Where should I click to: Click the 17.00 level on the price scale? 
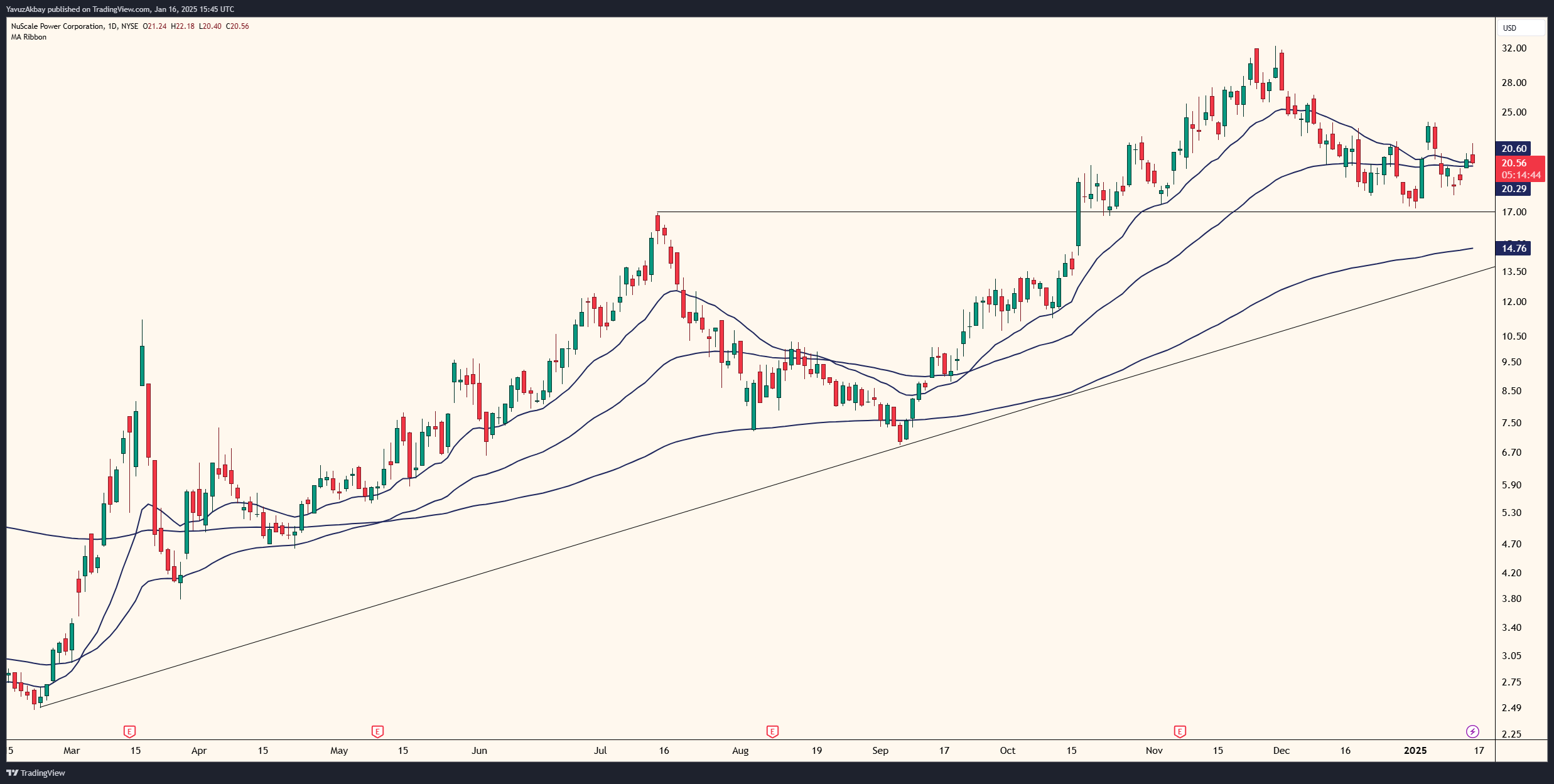pos(1514,212)
